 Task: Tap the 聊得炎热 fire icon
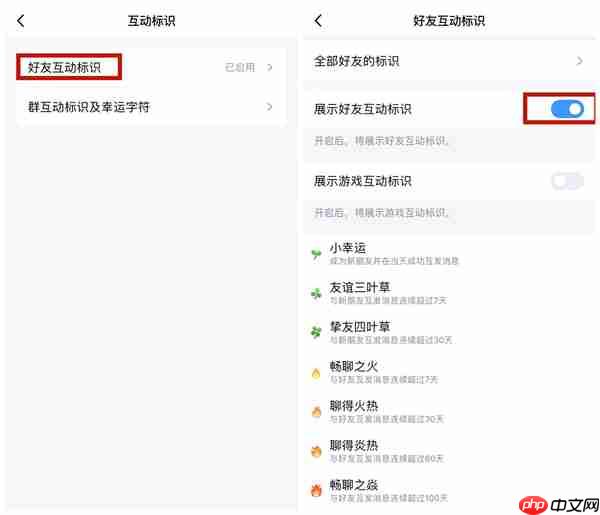pyautogui.click(x=316, y=451)
